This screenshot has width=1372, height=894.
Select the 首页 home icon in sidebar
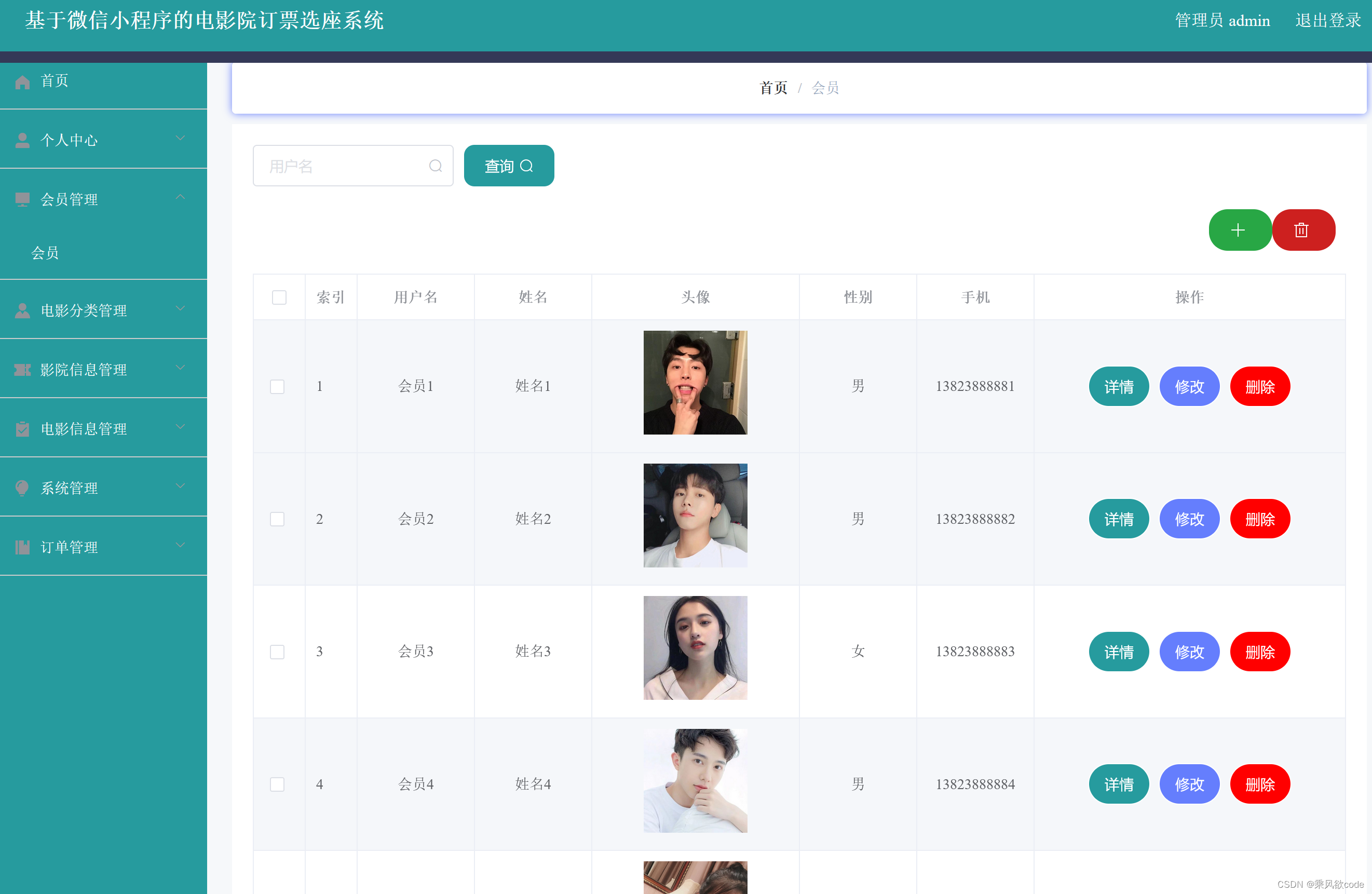click(x=22, y=82)
